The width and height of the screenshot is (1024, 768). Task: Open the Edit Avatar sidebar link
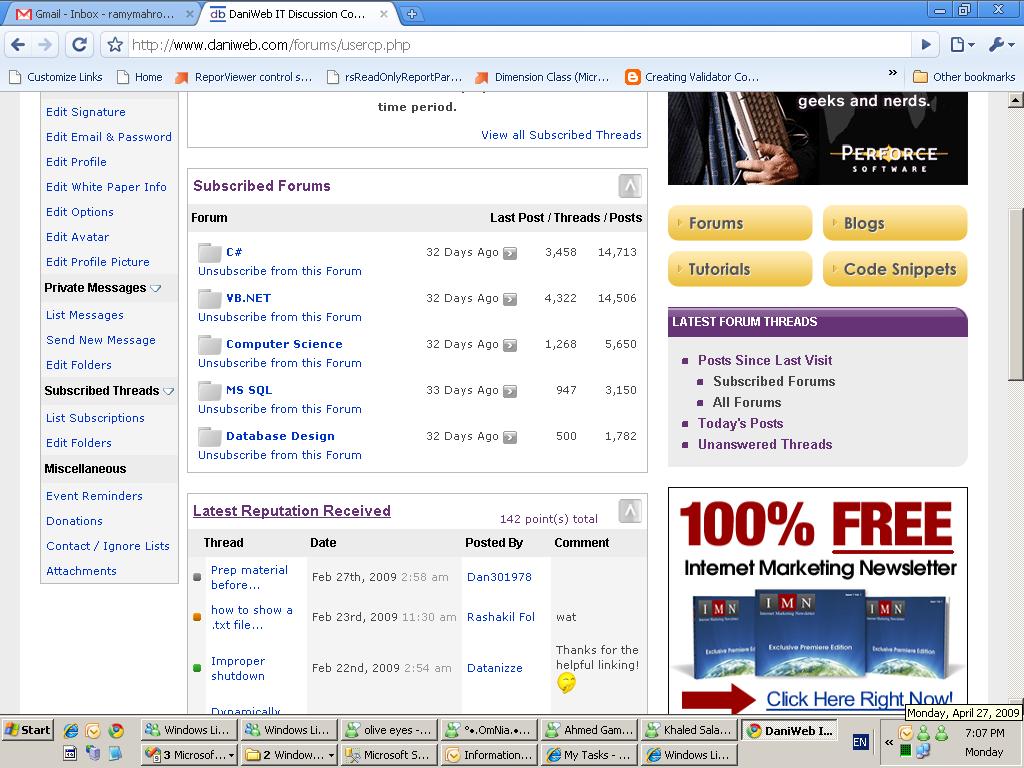coord(77,237)
